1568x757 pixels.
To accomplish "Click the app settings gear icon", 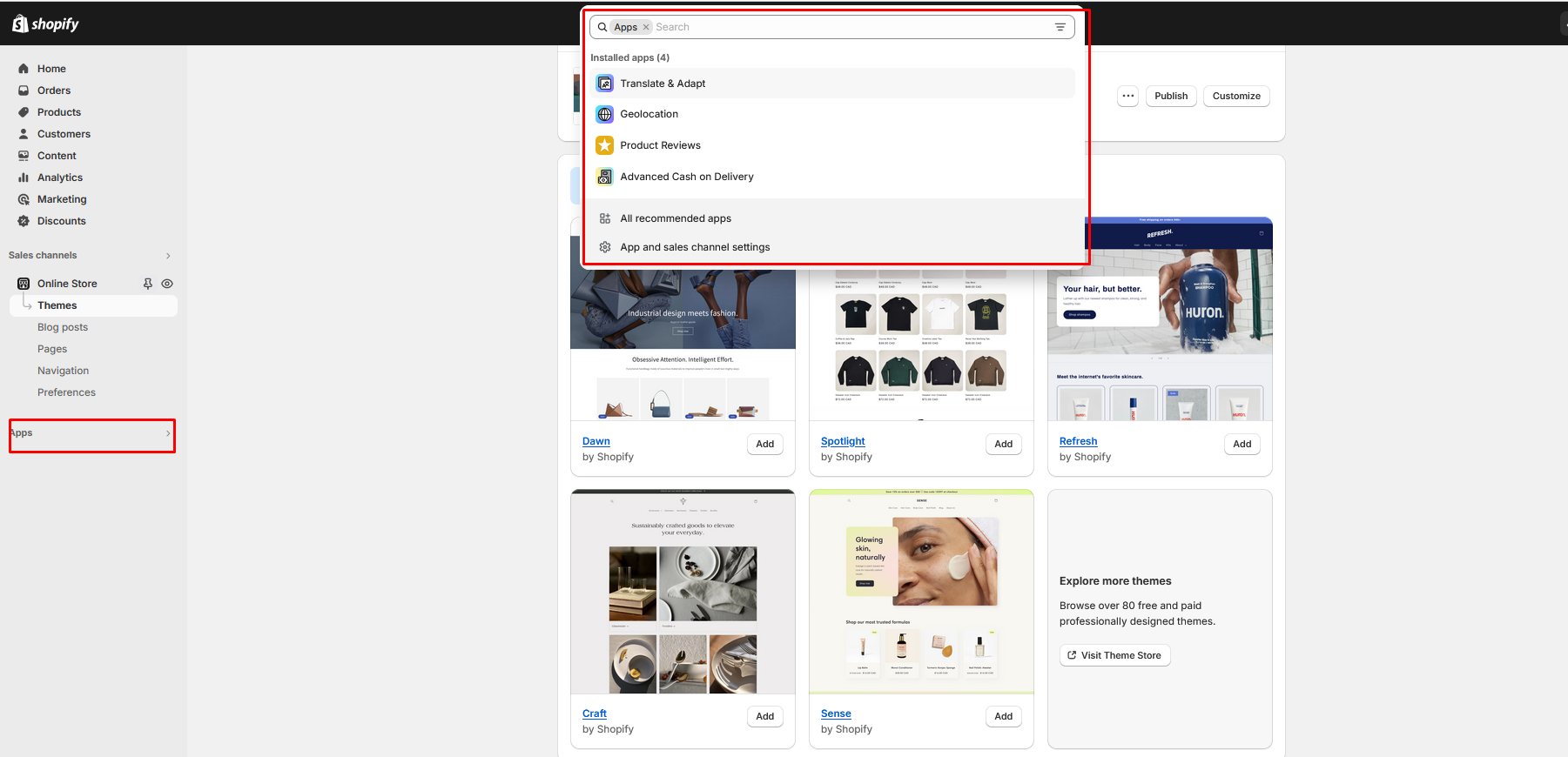I will pos(605,247).
